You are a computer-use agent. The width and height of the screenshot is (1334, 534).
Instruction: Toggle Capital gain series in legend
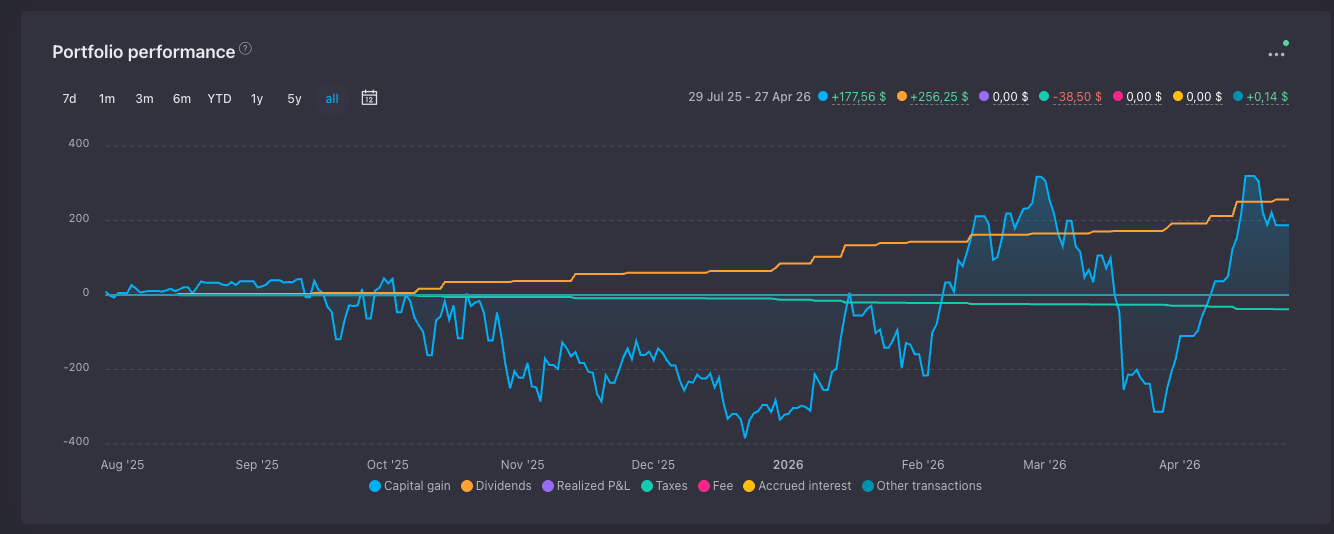tap(410, 486)
